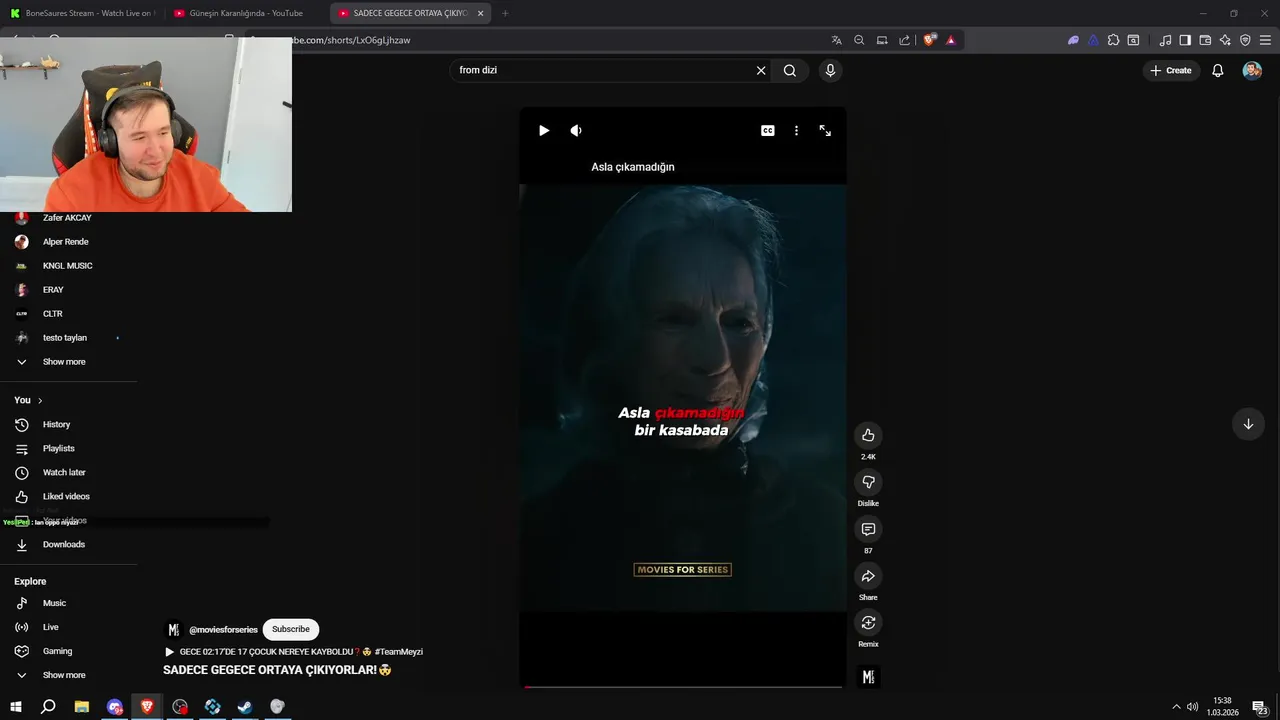Open Brave Shields lion icon
Screen dimensions: 1280x720
pyautogui.click(x=930, y=40)
